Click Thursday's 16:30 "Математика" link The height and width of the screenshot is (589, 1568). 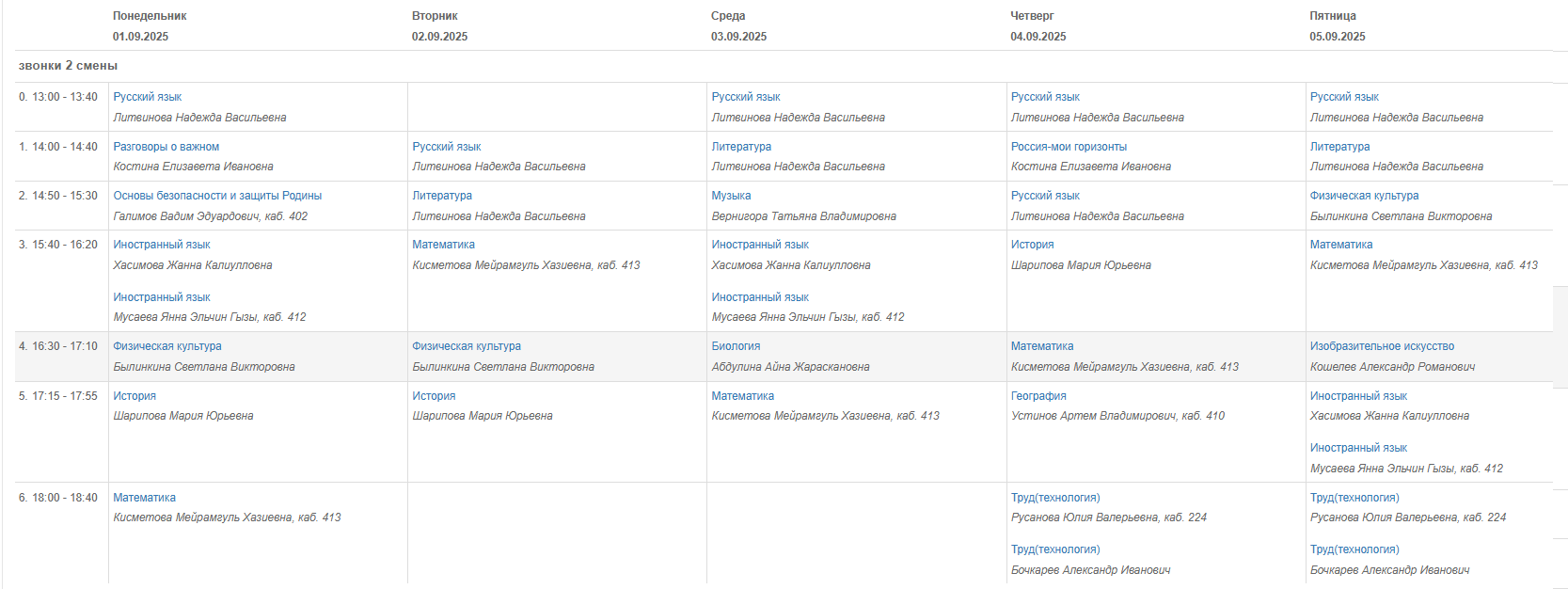click(1042, 346)
